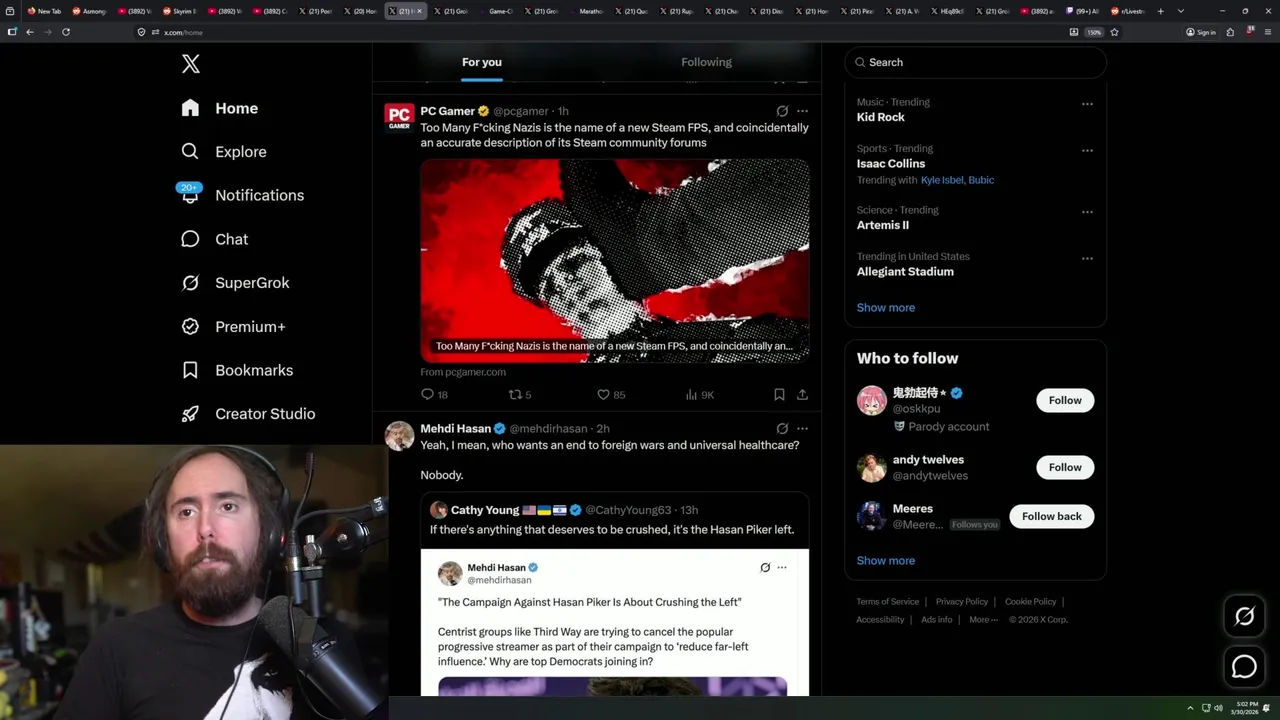Click Mehdi Hasan profile avatar
The height and width of the screenshot is (720, 1280).
(x=399, y=436)
